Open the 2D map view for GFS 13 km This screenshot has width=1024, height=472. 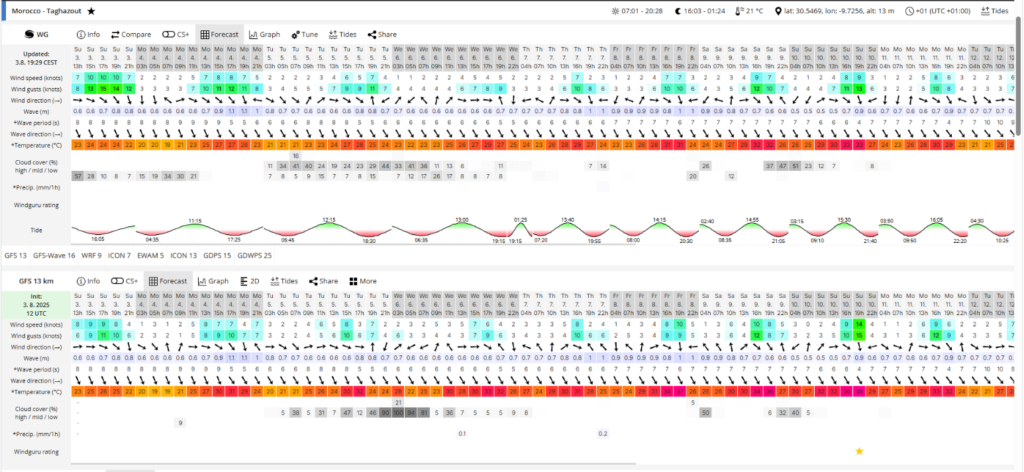(250, 281)
